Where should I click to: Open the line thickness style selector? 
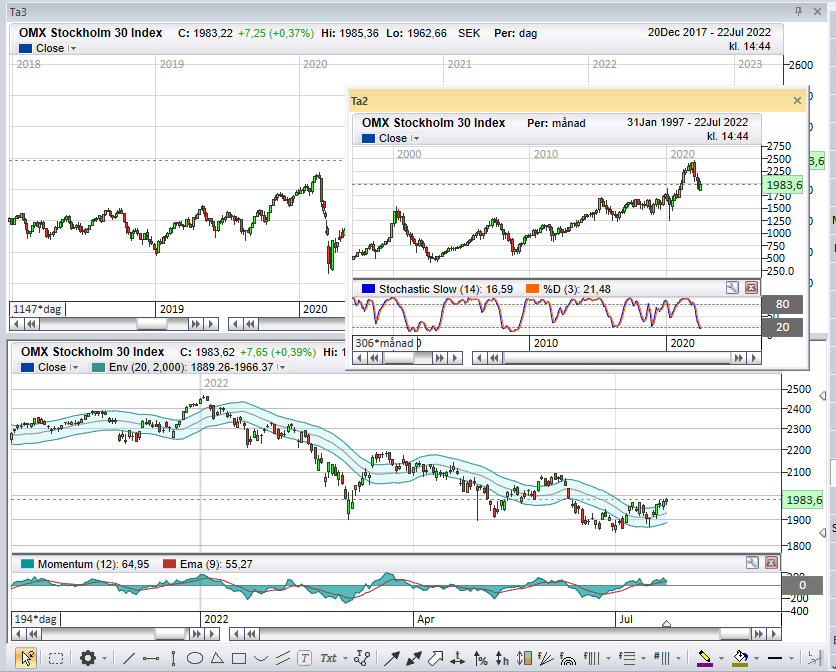775,659
